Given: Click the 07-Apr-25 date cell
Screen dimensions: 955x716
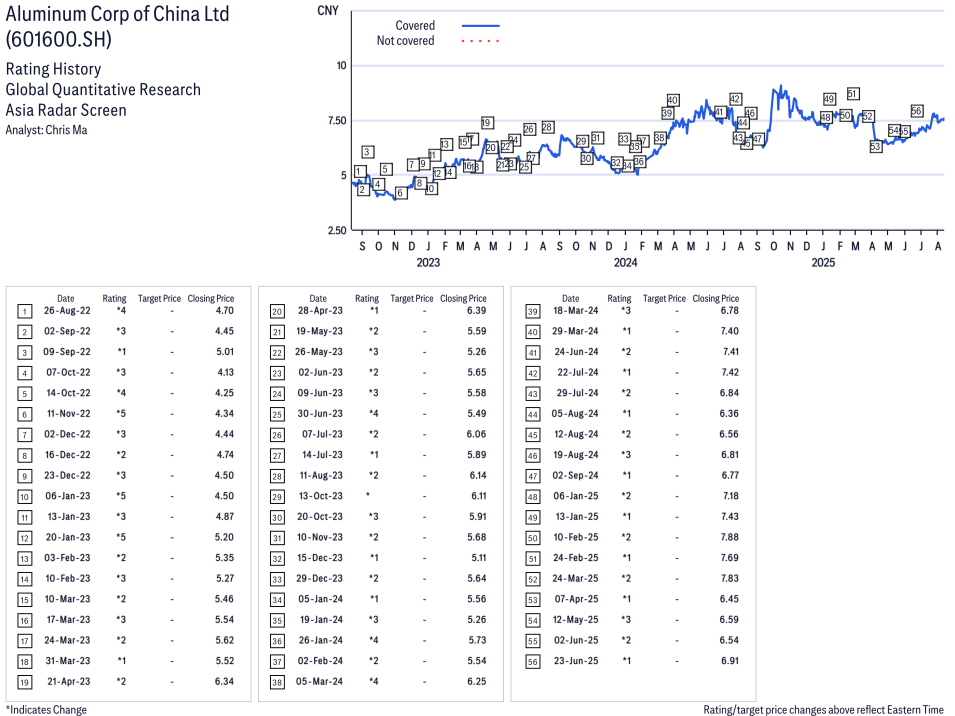Looking at the screenshot, I should coord(576,599).
